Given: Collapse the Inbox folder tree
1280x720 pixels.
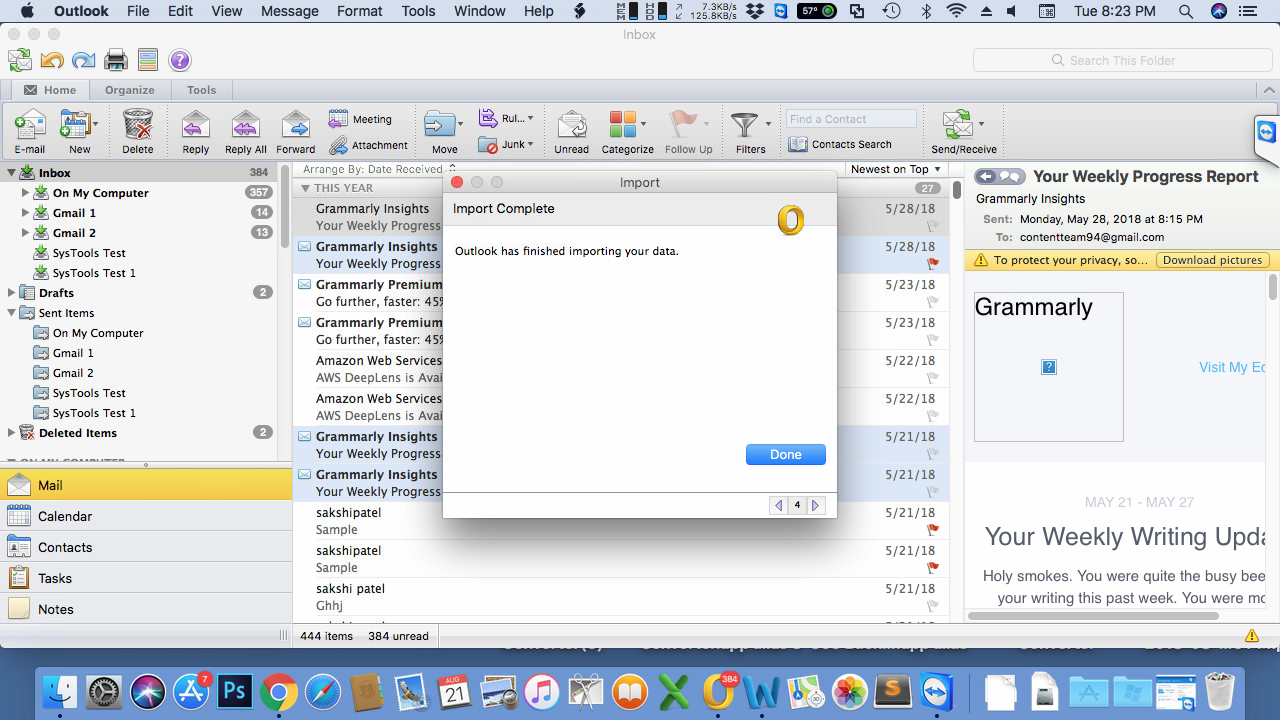Looking at the screenshot, I should [x=11, y=173].
